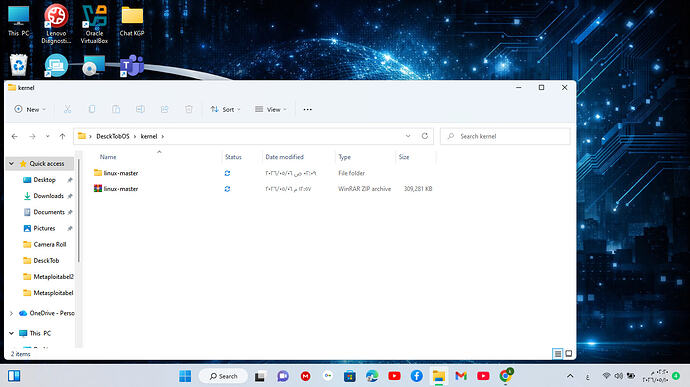Open Microsoft Teams desktop shortcut
Screen dimensions: 690x387
(132, 66)
